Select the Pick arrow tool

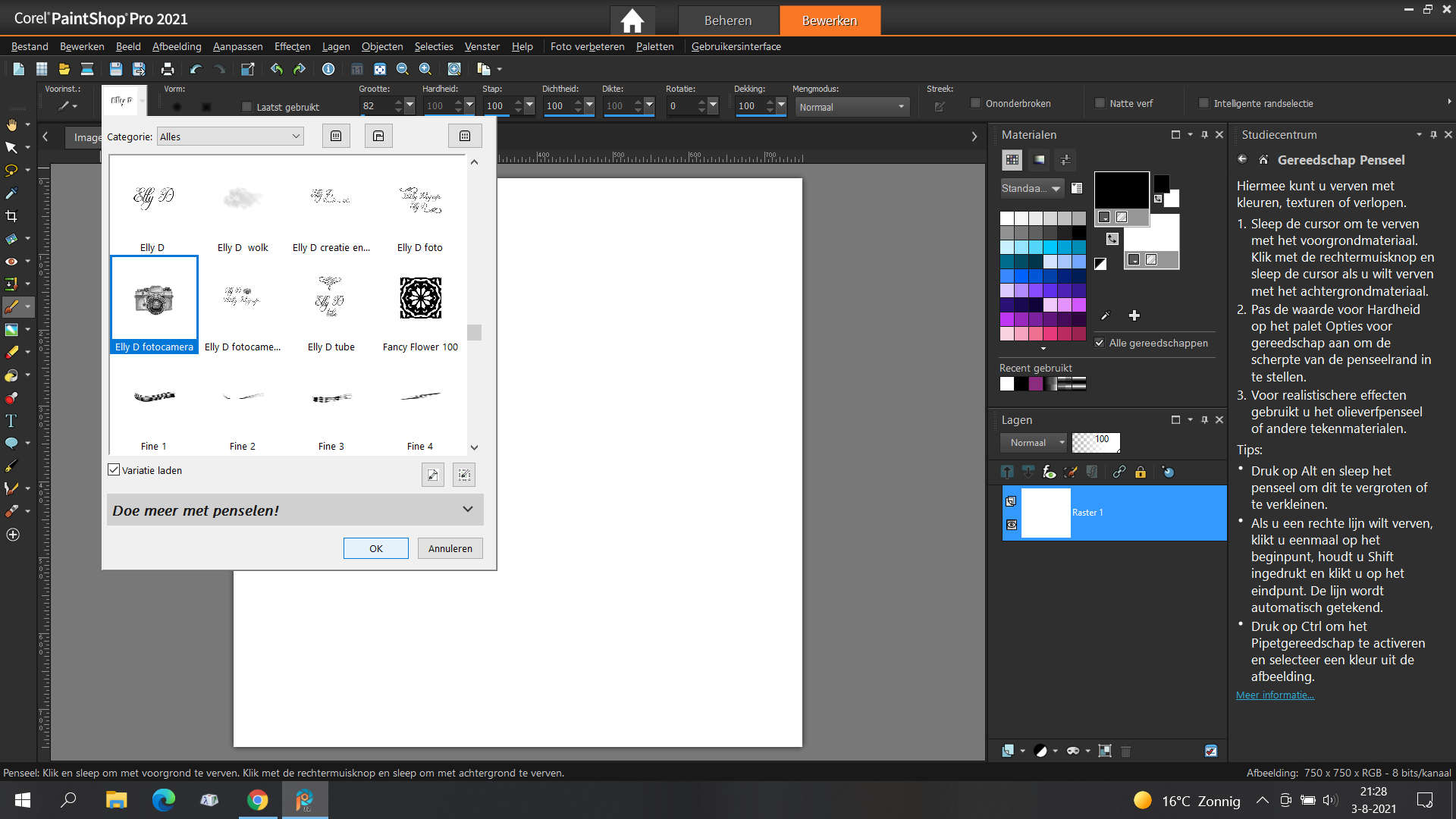(x=11, y=147)
